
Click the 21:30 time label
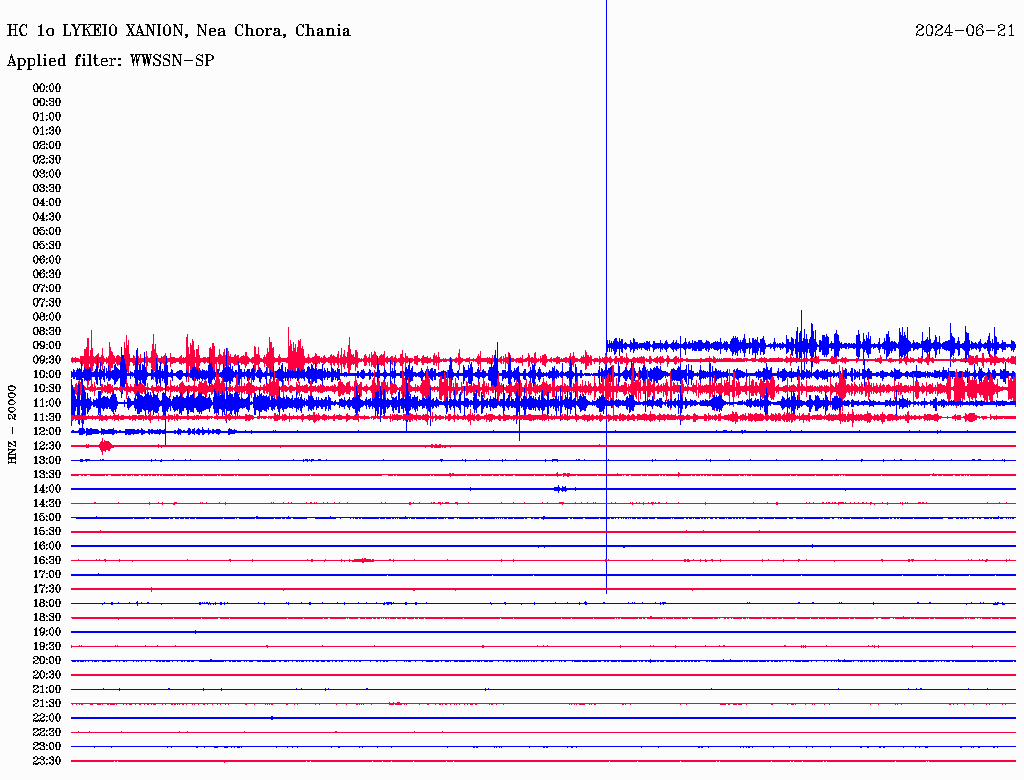(x=46, y=703)
